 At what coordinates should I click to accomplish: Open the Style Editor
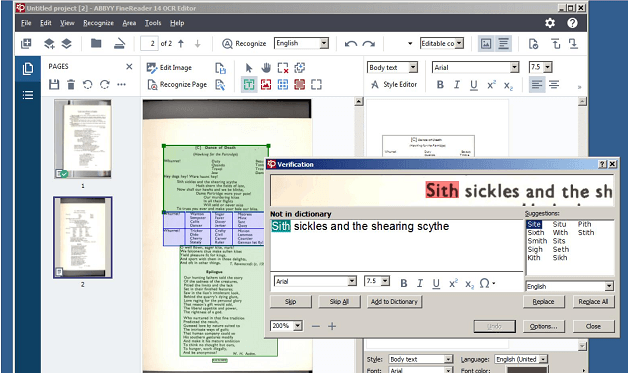(394, 85)
